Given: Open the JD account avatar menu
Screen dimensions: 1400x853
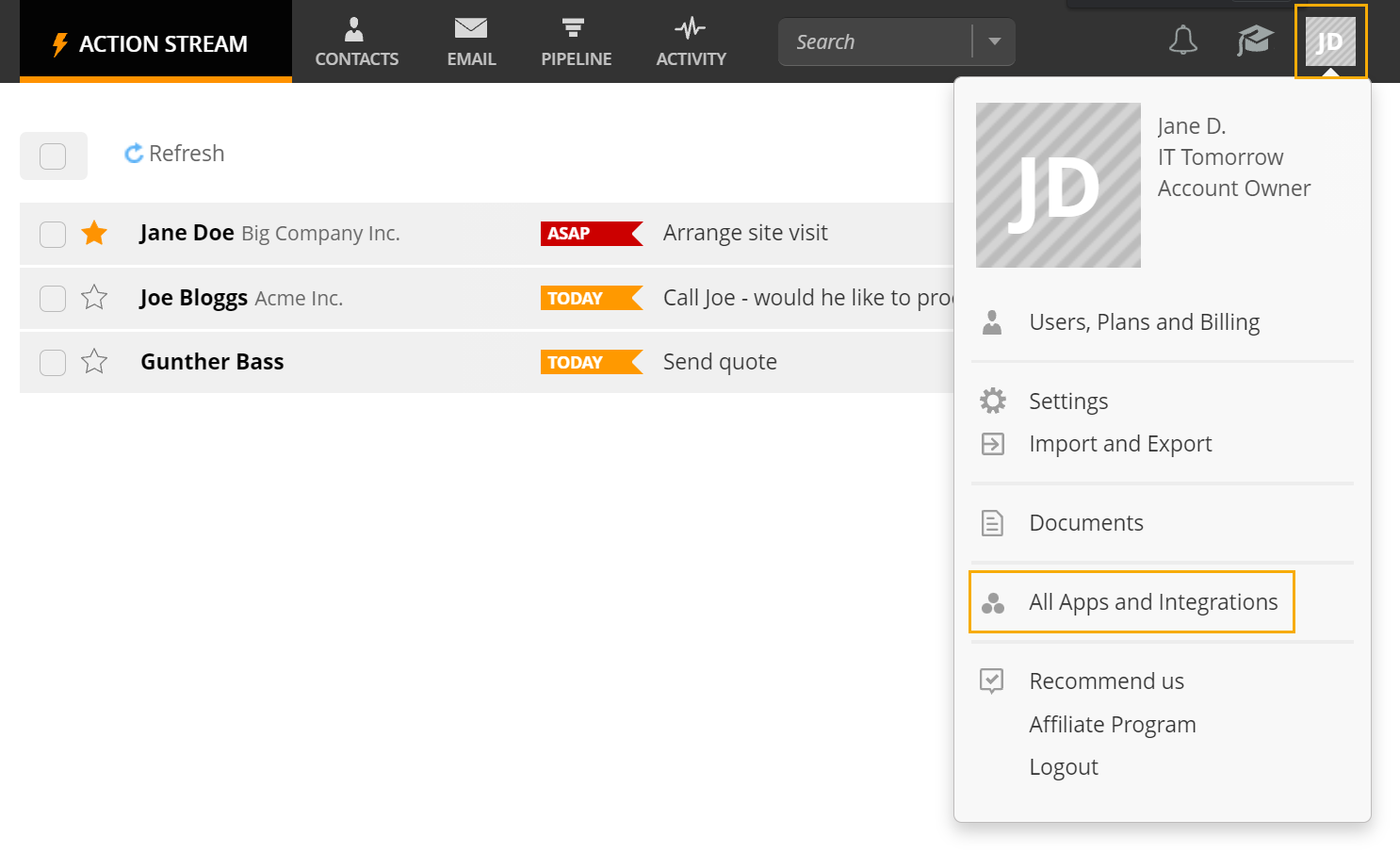Looking at the screenshot, I should [x=1330, y=41].
